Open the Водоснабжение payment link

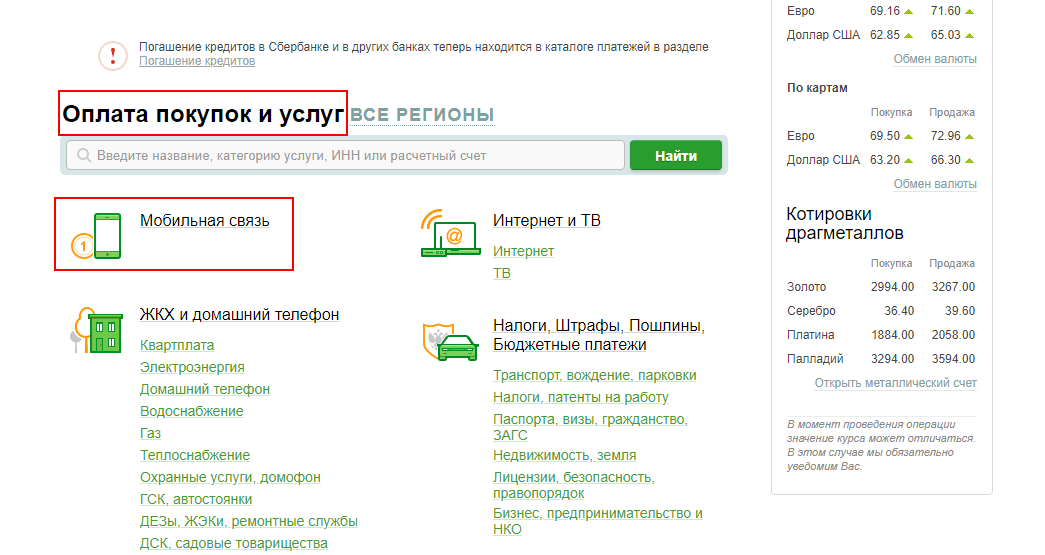(x=191, y=411)
